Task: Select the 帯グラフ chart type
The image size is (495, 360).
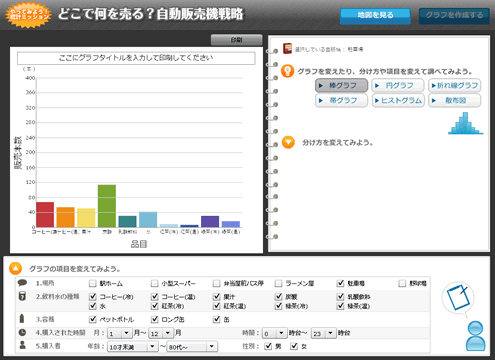Action: [x=341, y=100]
